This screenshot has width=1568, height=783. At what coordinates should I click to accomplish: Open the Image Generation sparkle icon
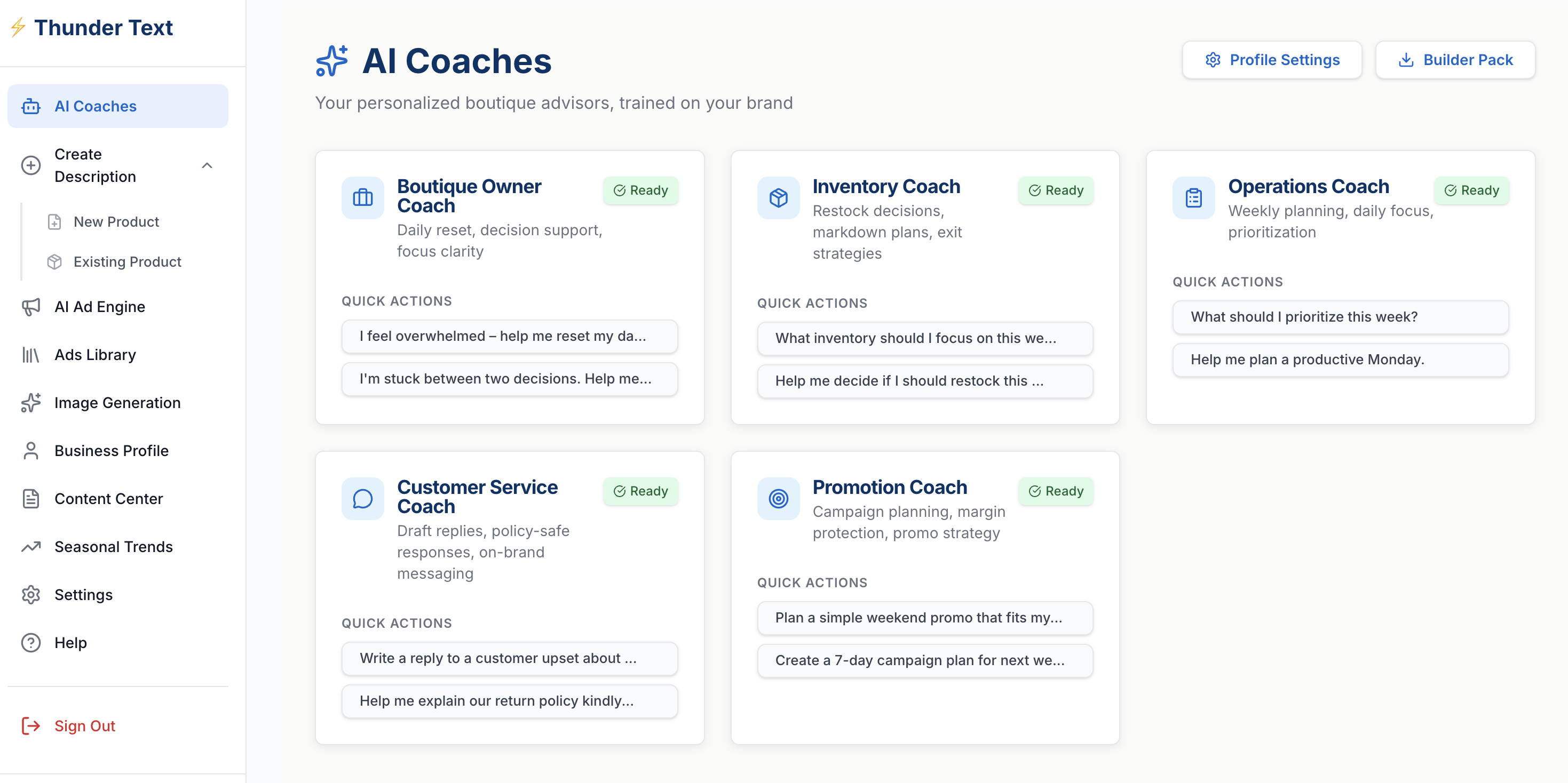[30, 402]
